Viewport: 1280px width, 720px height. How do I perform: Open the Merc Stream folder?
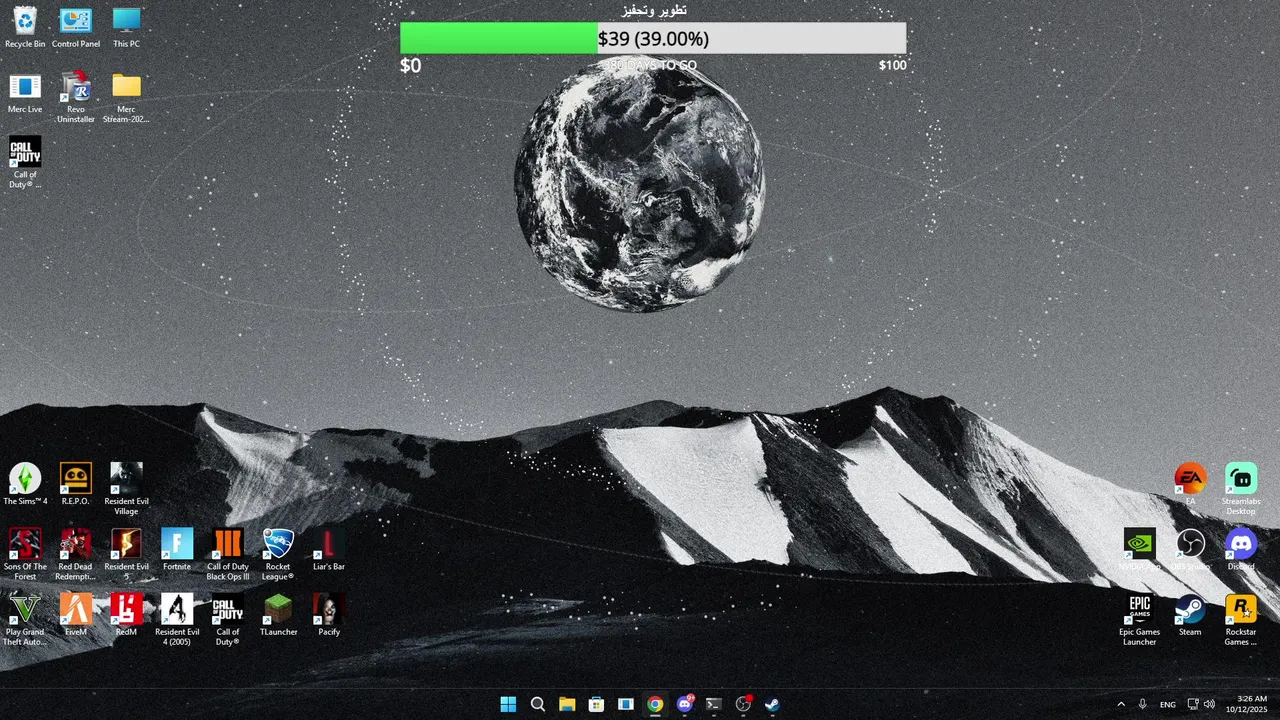point(126,97)
